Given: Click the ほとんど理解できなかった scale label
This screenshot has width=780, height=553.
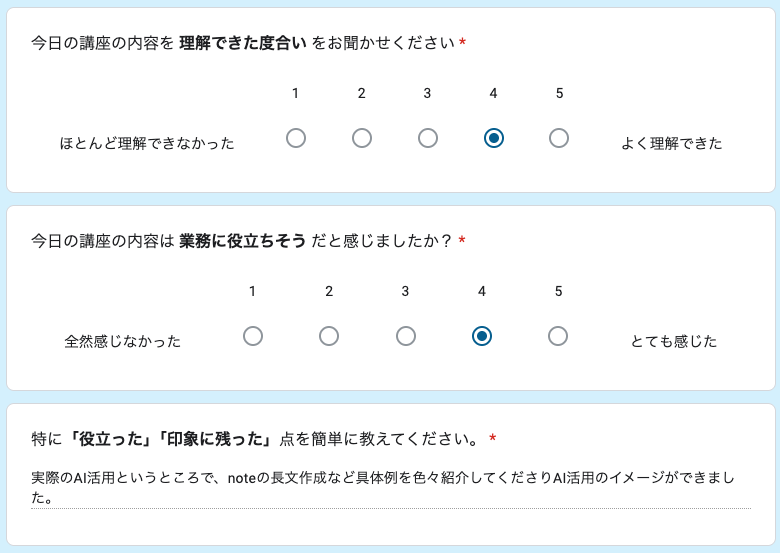Looking at the screenshot, I should (x=147, y=143).
